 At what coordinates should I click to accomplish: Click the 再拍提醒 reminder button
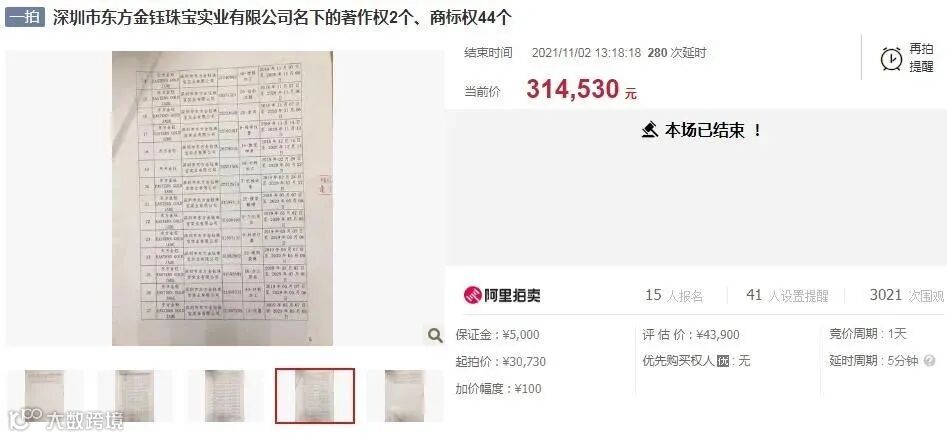point(907,58)
